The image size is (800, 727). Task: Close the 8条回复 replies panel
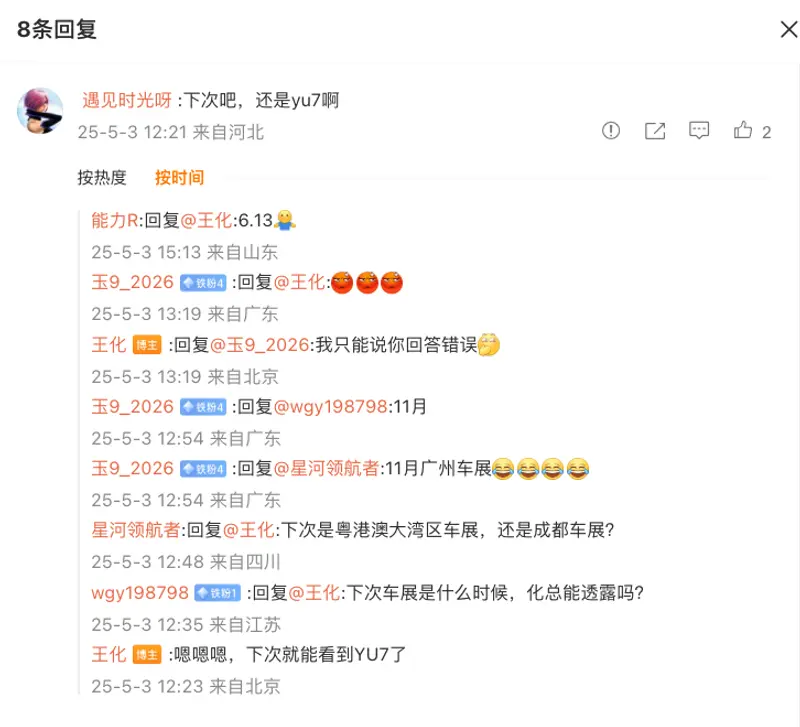coord(789,29)
